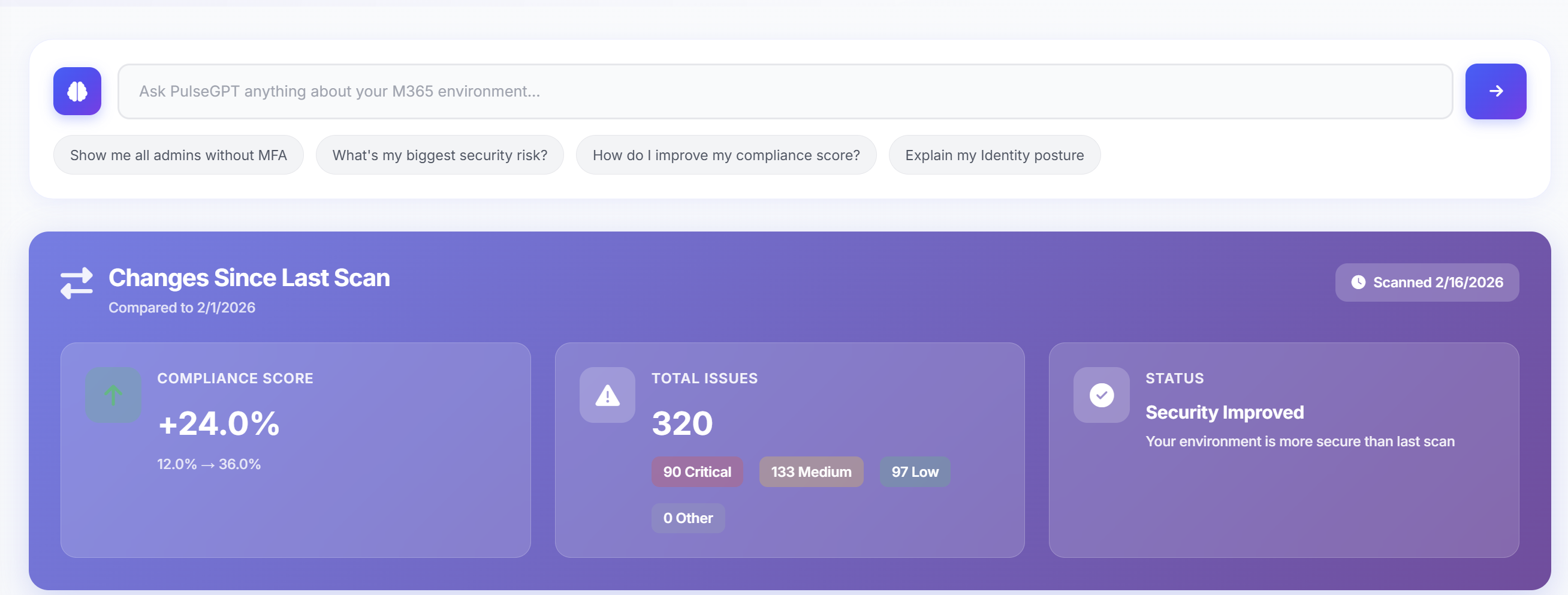Select How do I improve my compliance score
The height and width of the screenshot is (595, 1568).
(726, 155)
